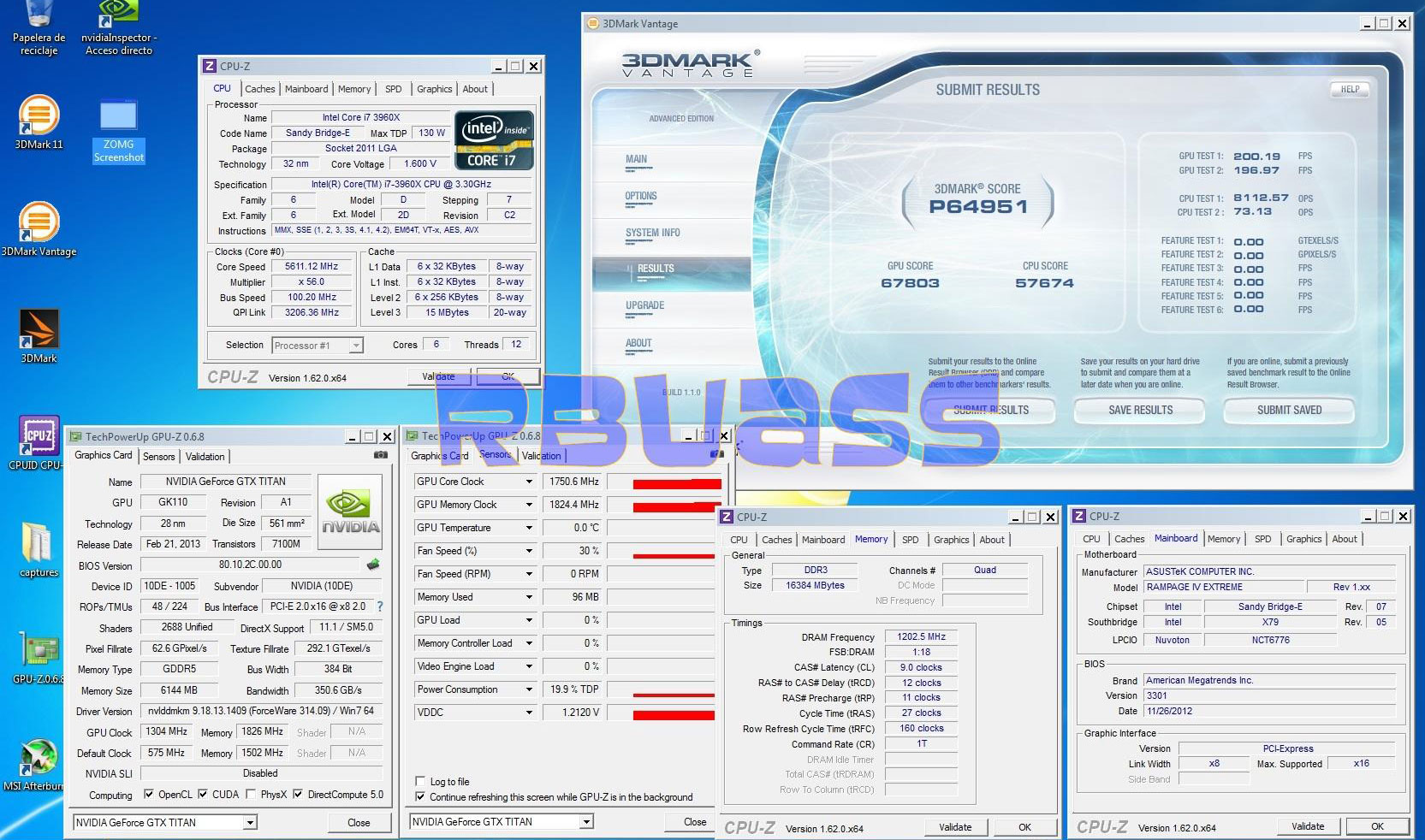Launch the 3DMark Vantage desktop shortcut

pos(39,229)
